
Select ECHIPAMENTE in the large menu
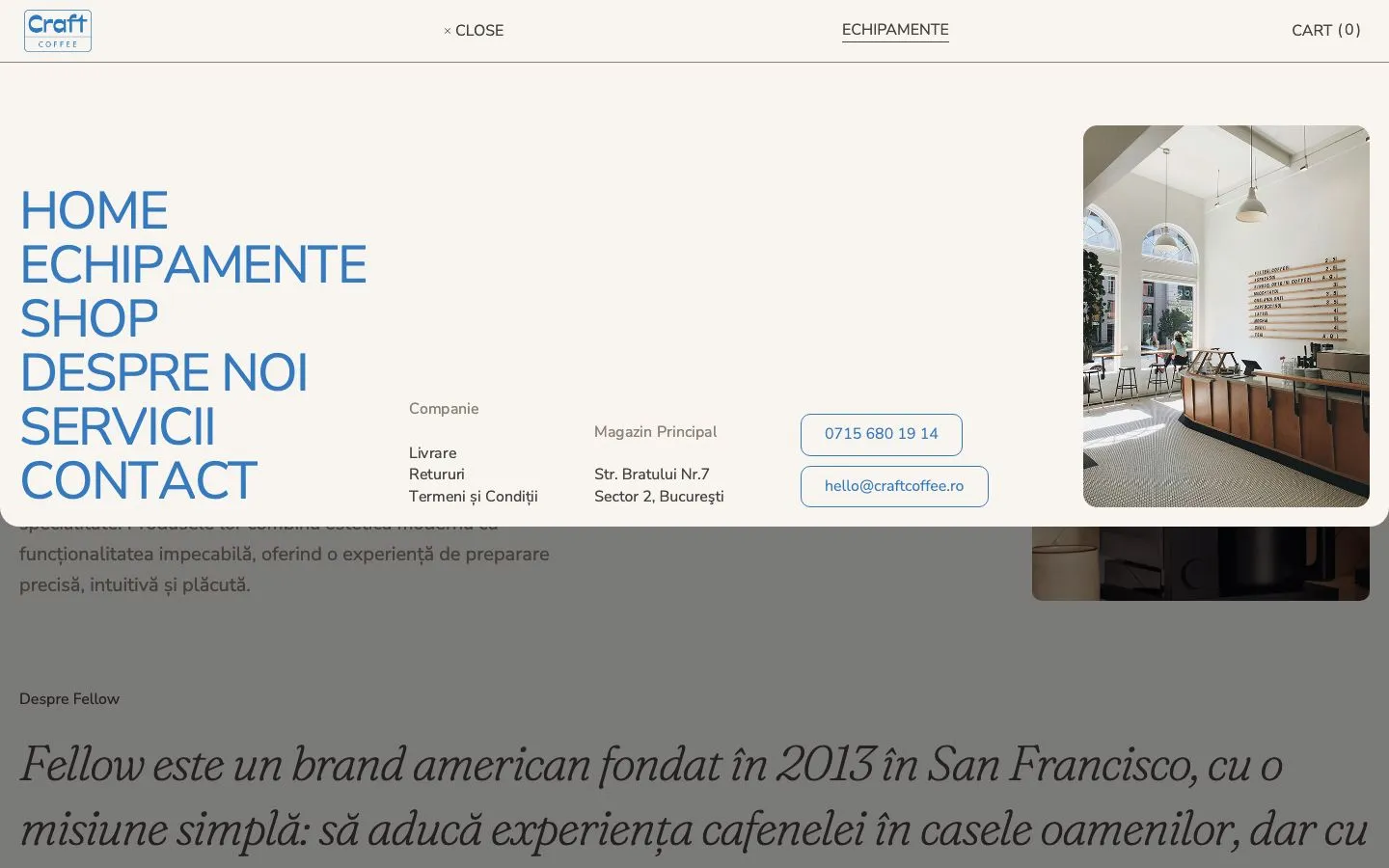coord(193,264)
